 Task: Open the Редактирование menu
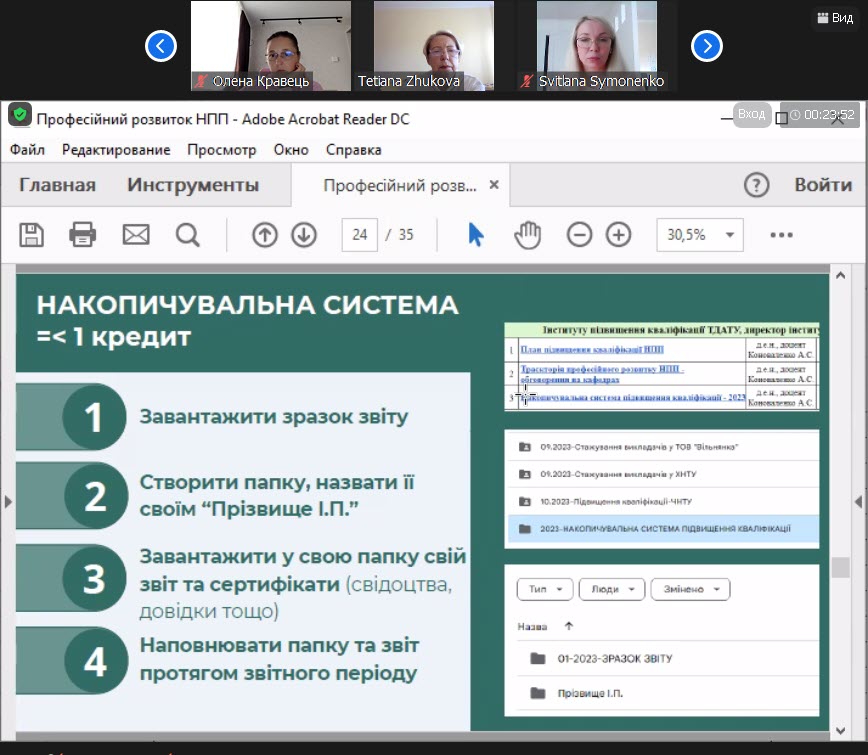pyautogui.click(x=116, y=149)
